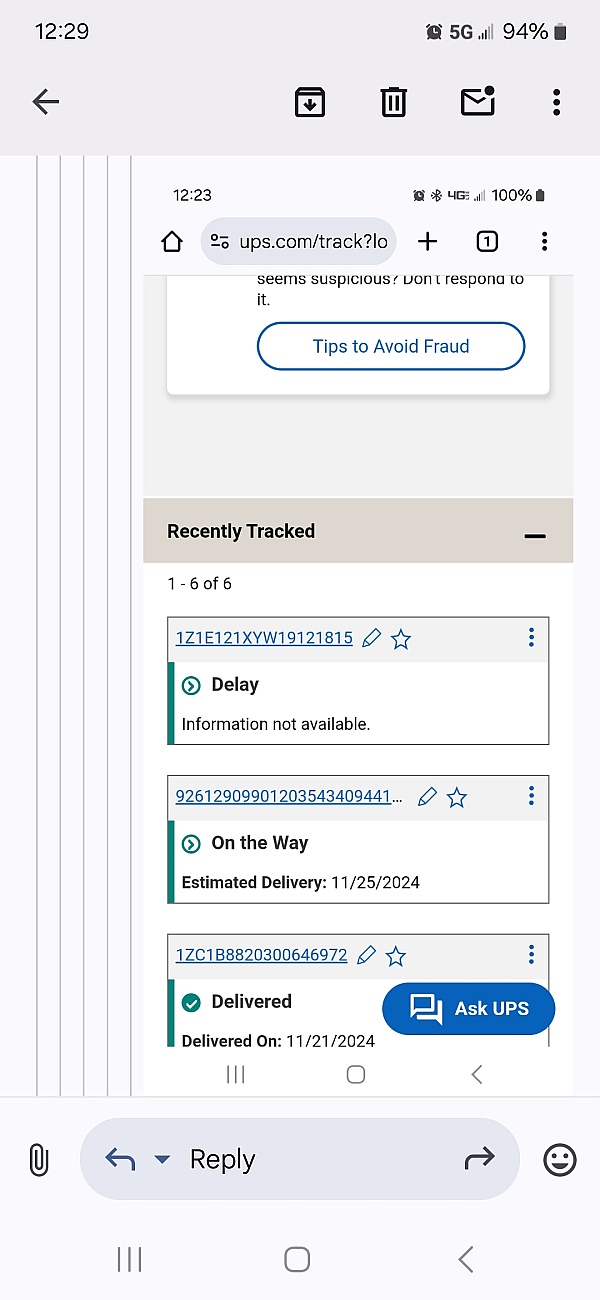Favorite the 1Z1E121XYW19121815 shipment with star

[401, 639]
